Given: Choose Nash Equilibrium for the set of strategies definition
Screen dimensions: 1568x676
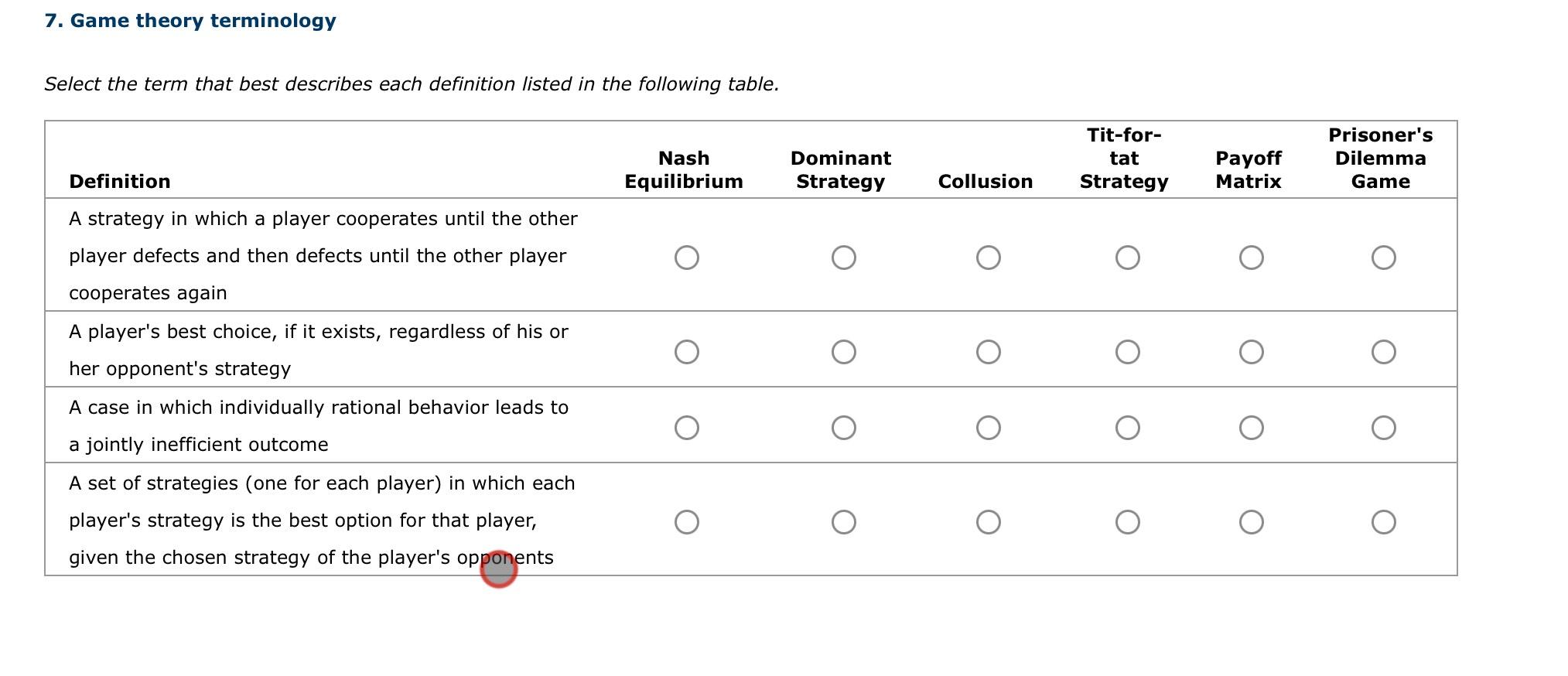Looking at the screenshot, I should [688, 522].
